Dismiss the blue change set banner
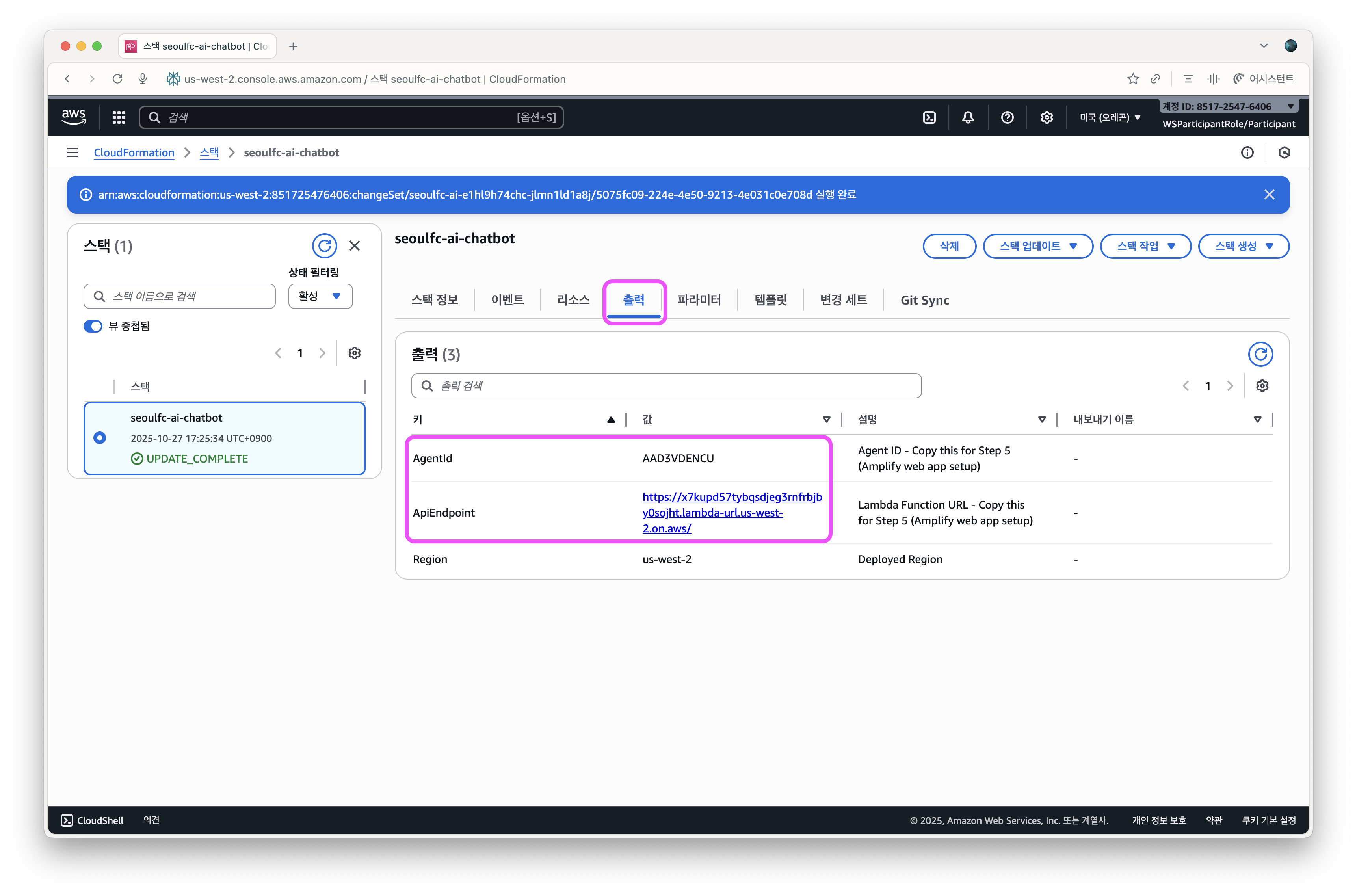Screen dimensions: 1357x896 click(x=1269, y=195)
